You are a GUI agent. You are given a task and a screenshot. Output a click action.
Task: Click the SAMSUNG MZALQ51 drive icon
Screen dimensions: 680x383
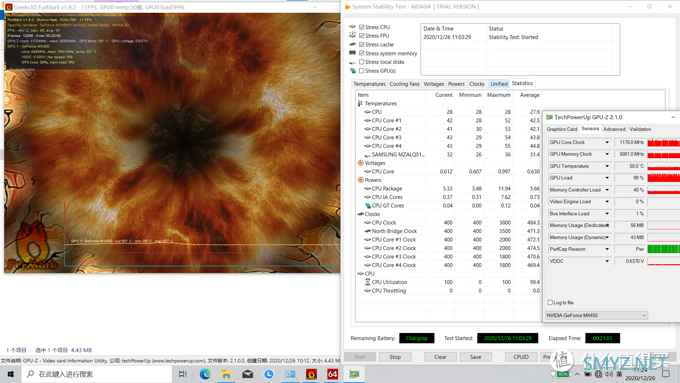(x=367, y=154)
